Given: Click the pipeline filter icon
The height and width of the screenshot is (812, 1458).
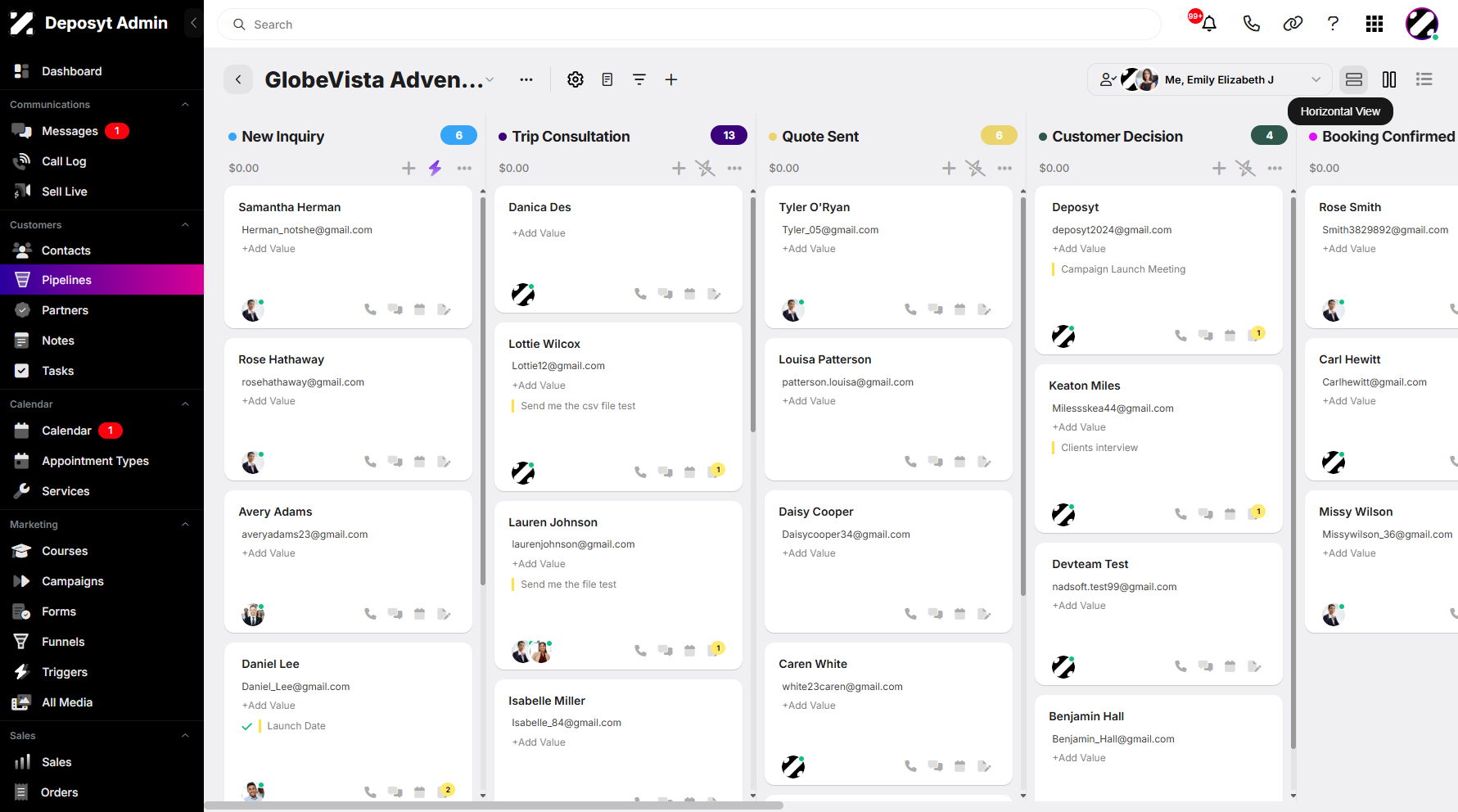Looking at the screenshot, I should click(x=639, y=79).
